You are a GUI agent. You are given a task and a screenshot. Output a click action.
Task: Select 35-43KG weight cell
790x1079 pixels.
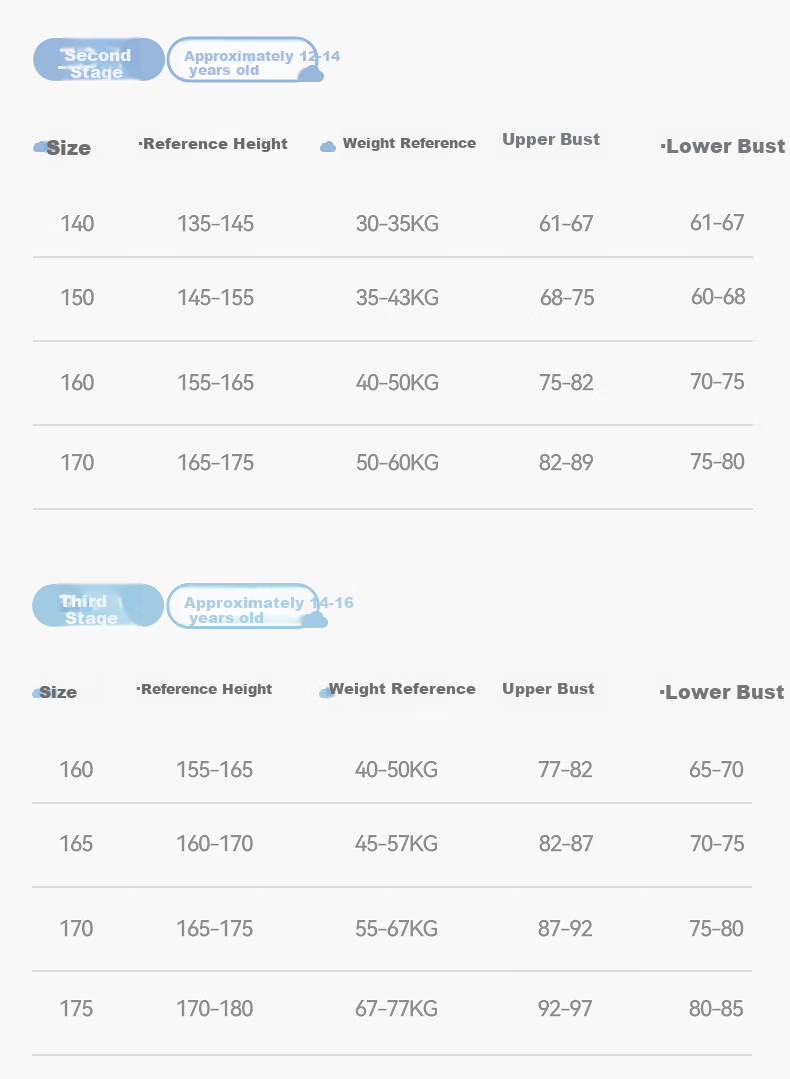[397, 297]
